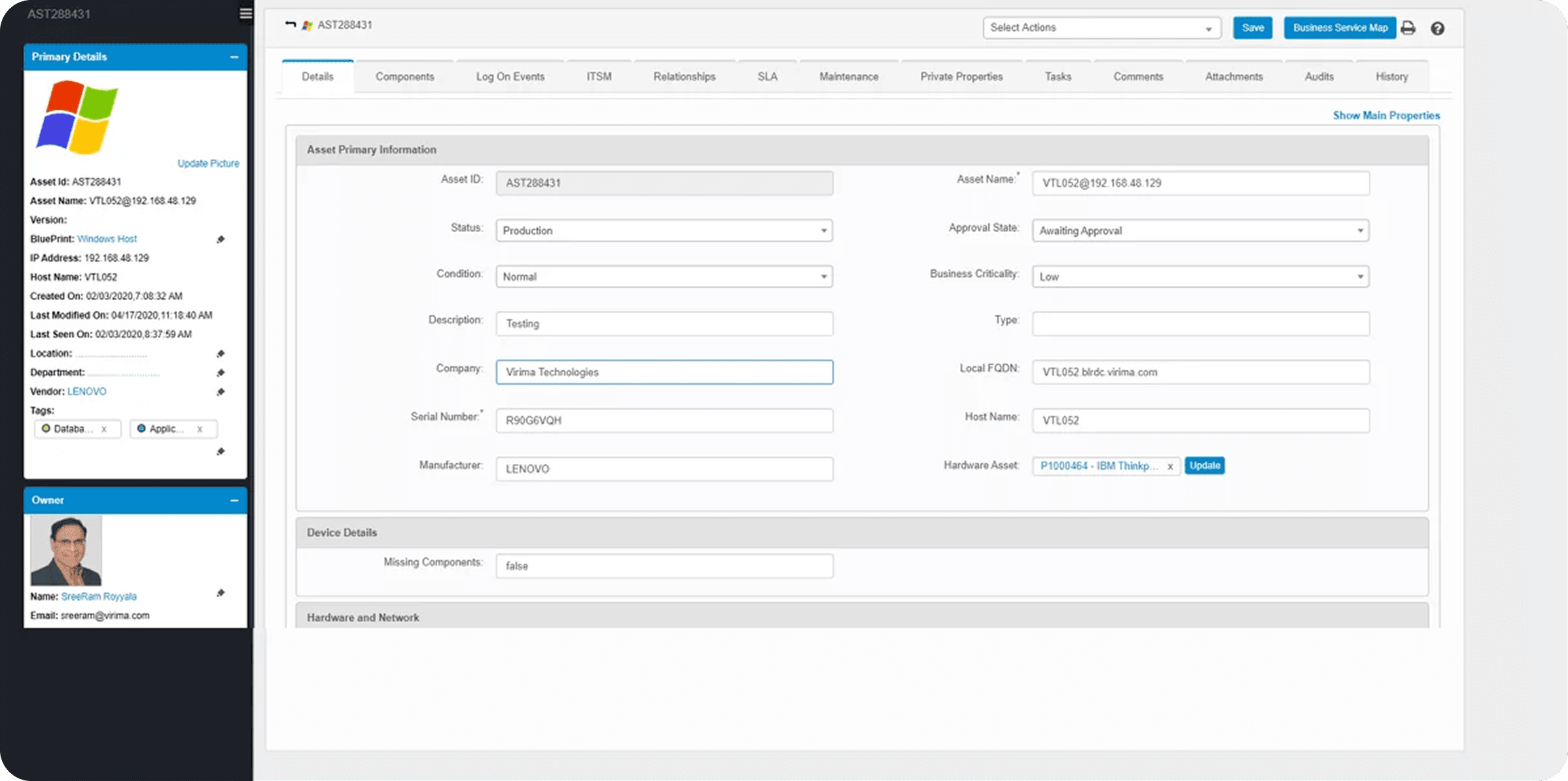Switch to the Details tab

pos(317,77)
